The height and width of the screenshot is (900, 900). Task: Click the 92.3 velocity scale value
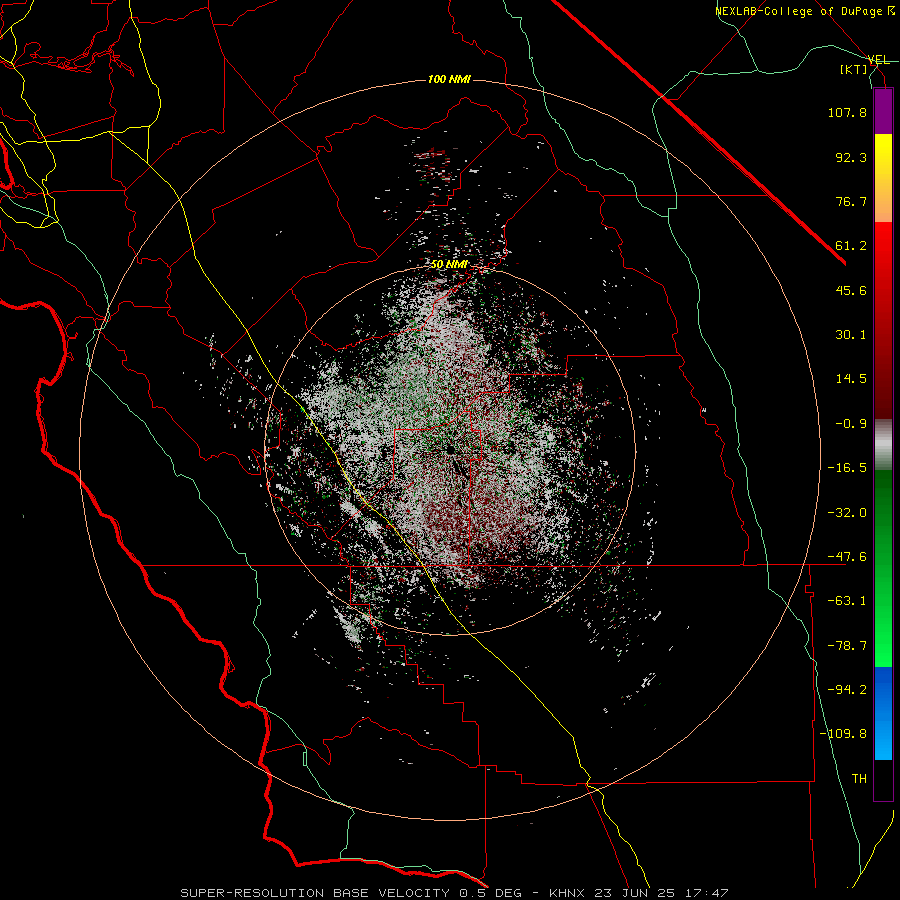tap(851, 157)
